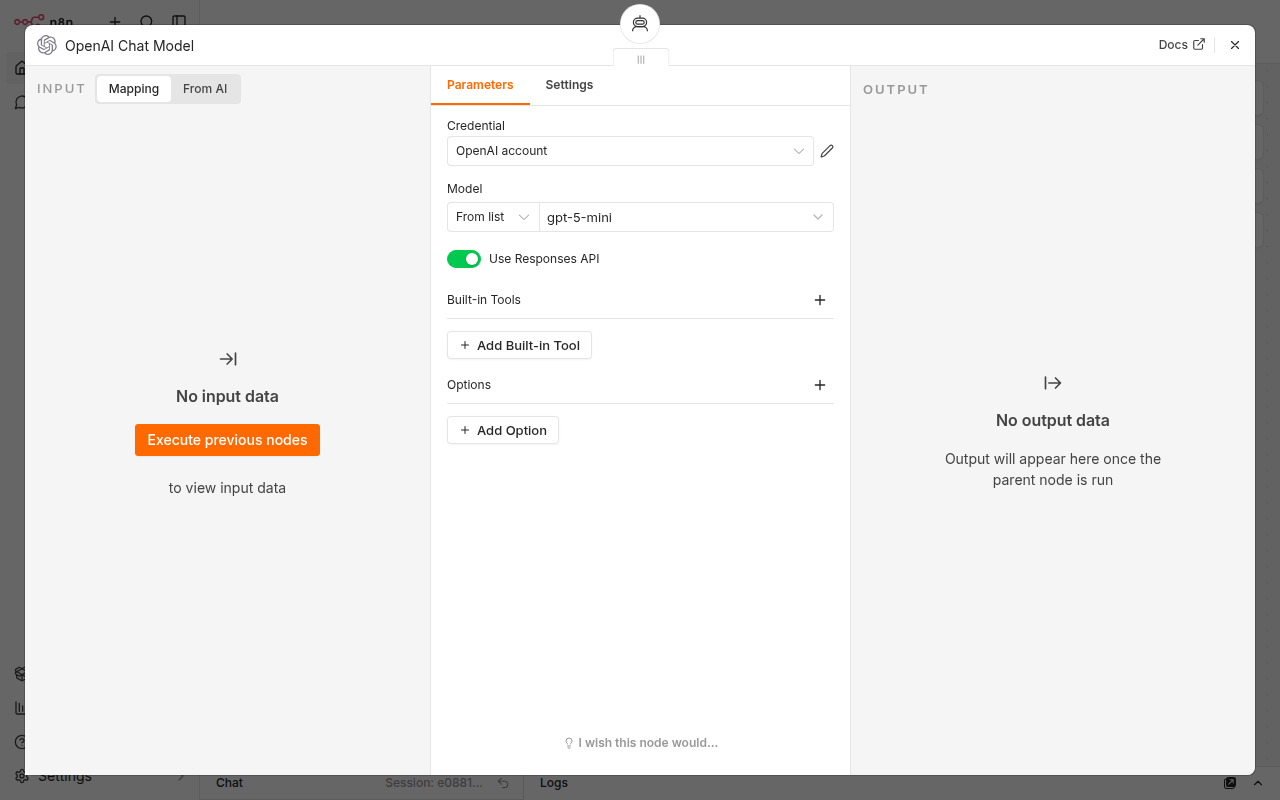This screenshot has height=800, width=1280.
Task: Click the plus icon beside Options heading
Action: click(820, 385)
